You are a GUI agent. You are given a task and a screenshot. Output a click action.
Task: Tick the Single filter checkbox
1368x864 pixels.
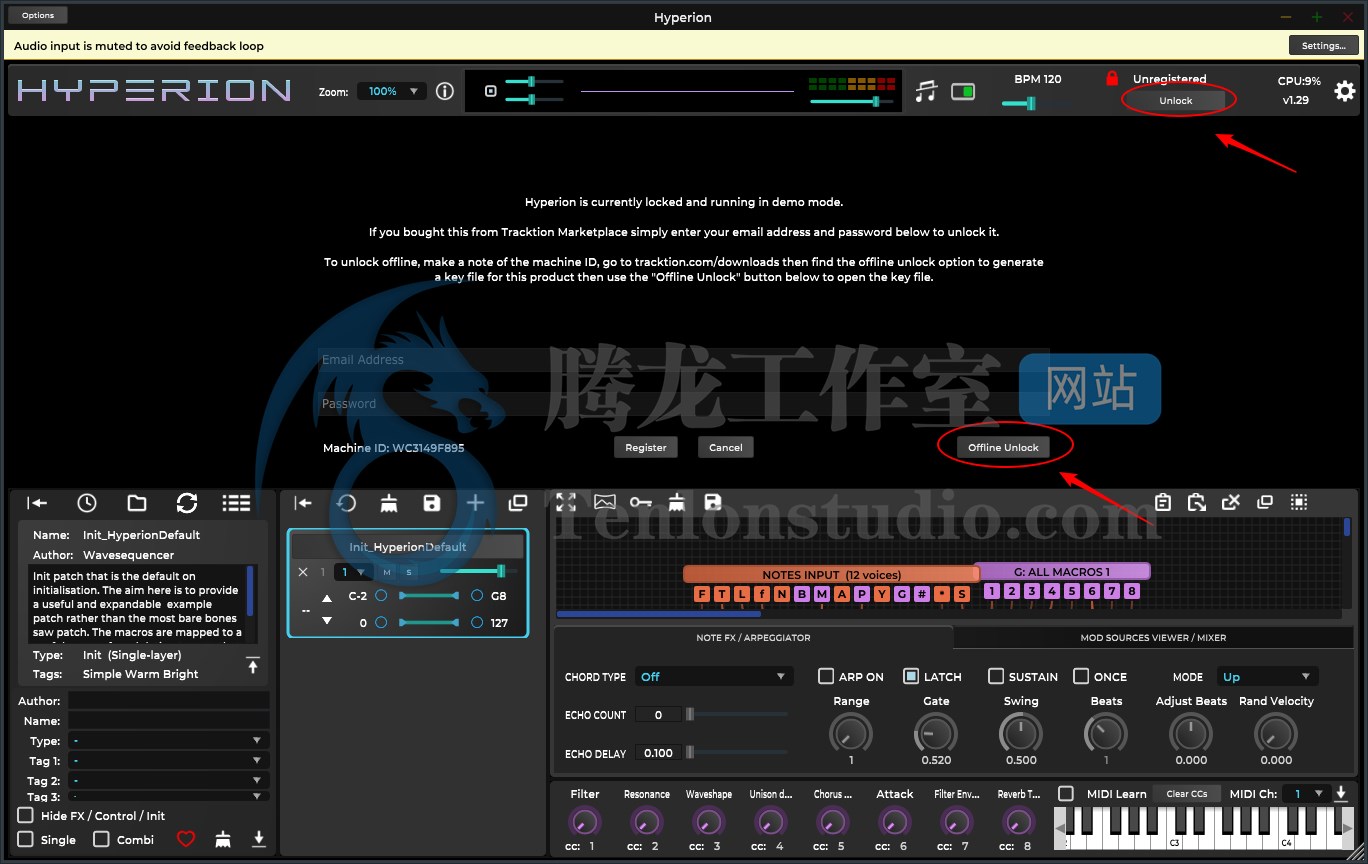(x=26, y=839)
